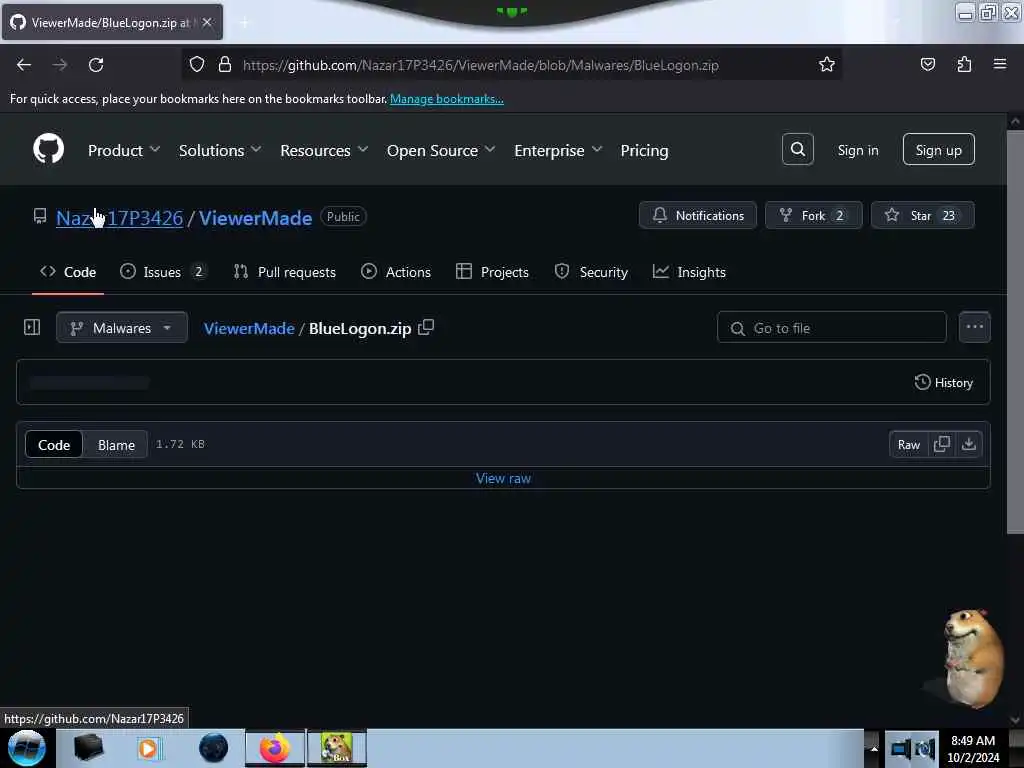This screenshot has width=1024, height=768.
Task: Switch to Blame view
Action: (x=116, y=445)
